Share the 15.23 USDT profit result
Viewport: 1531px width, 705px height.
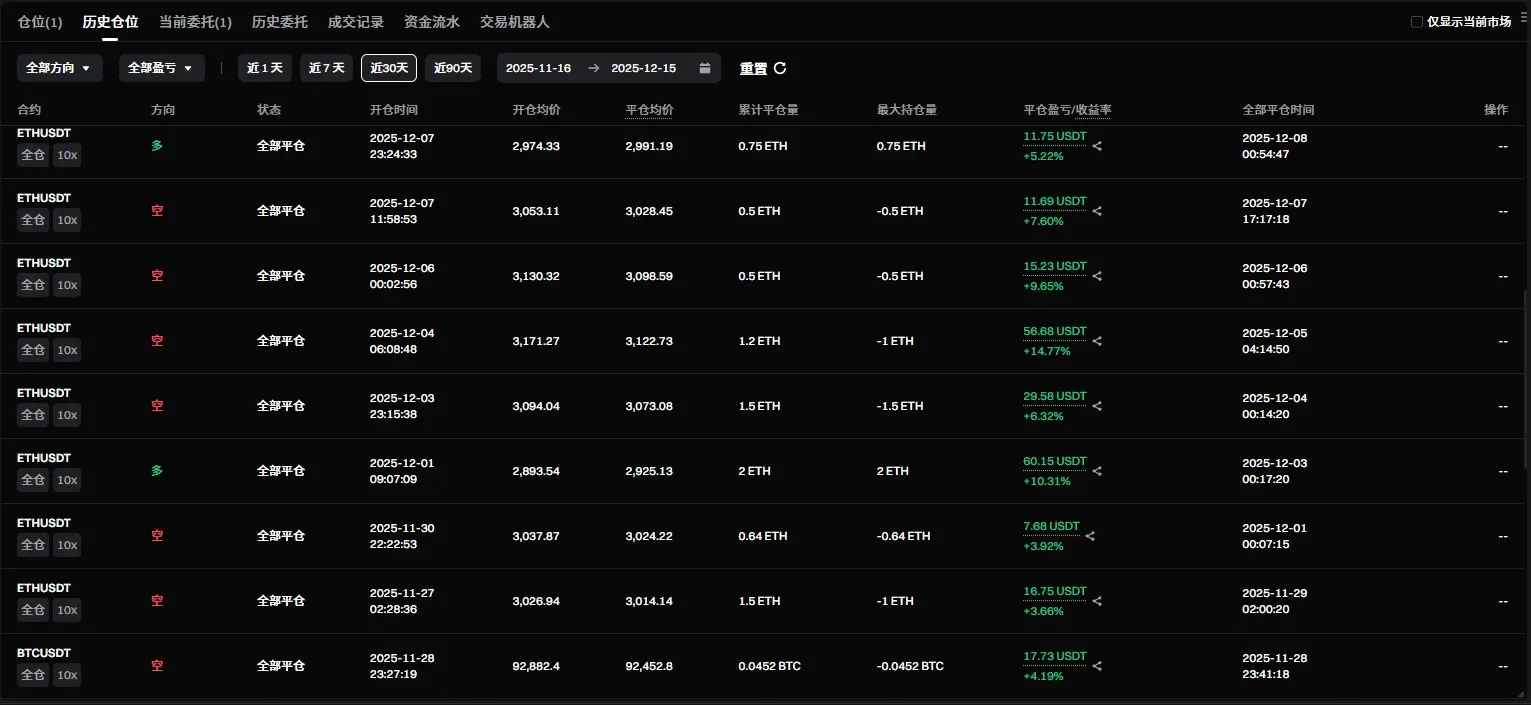click(x=1097, y=276)
